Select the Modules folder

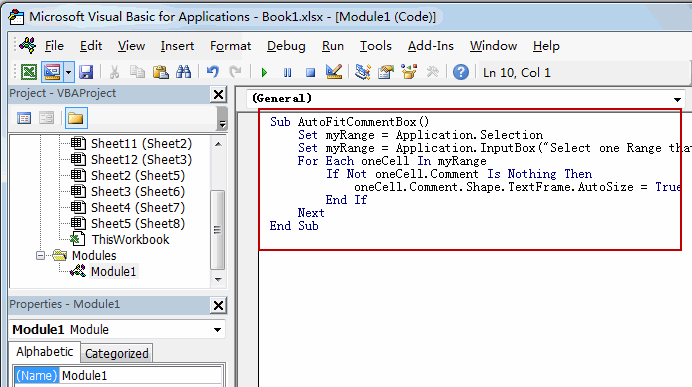pyautogui.click(x=94, y=255)
